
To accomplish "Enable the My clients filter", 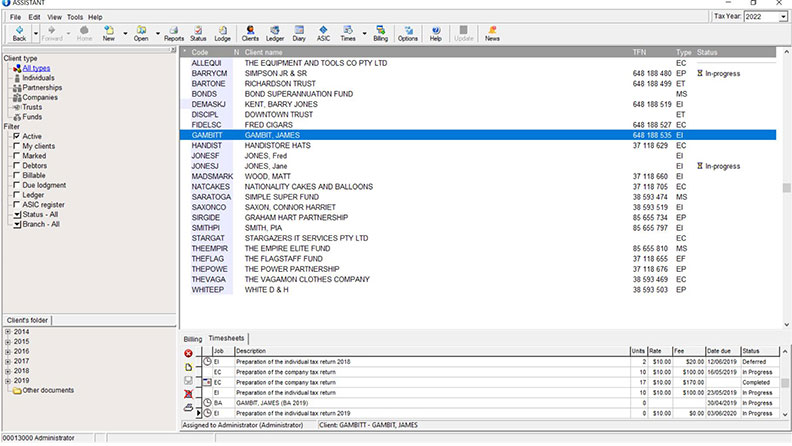I will coord(16,146).
